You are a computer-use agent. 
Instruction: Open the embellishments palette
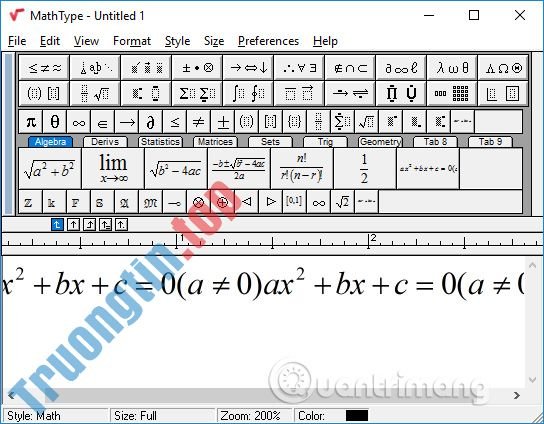point(146,68)
